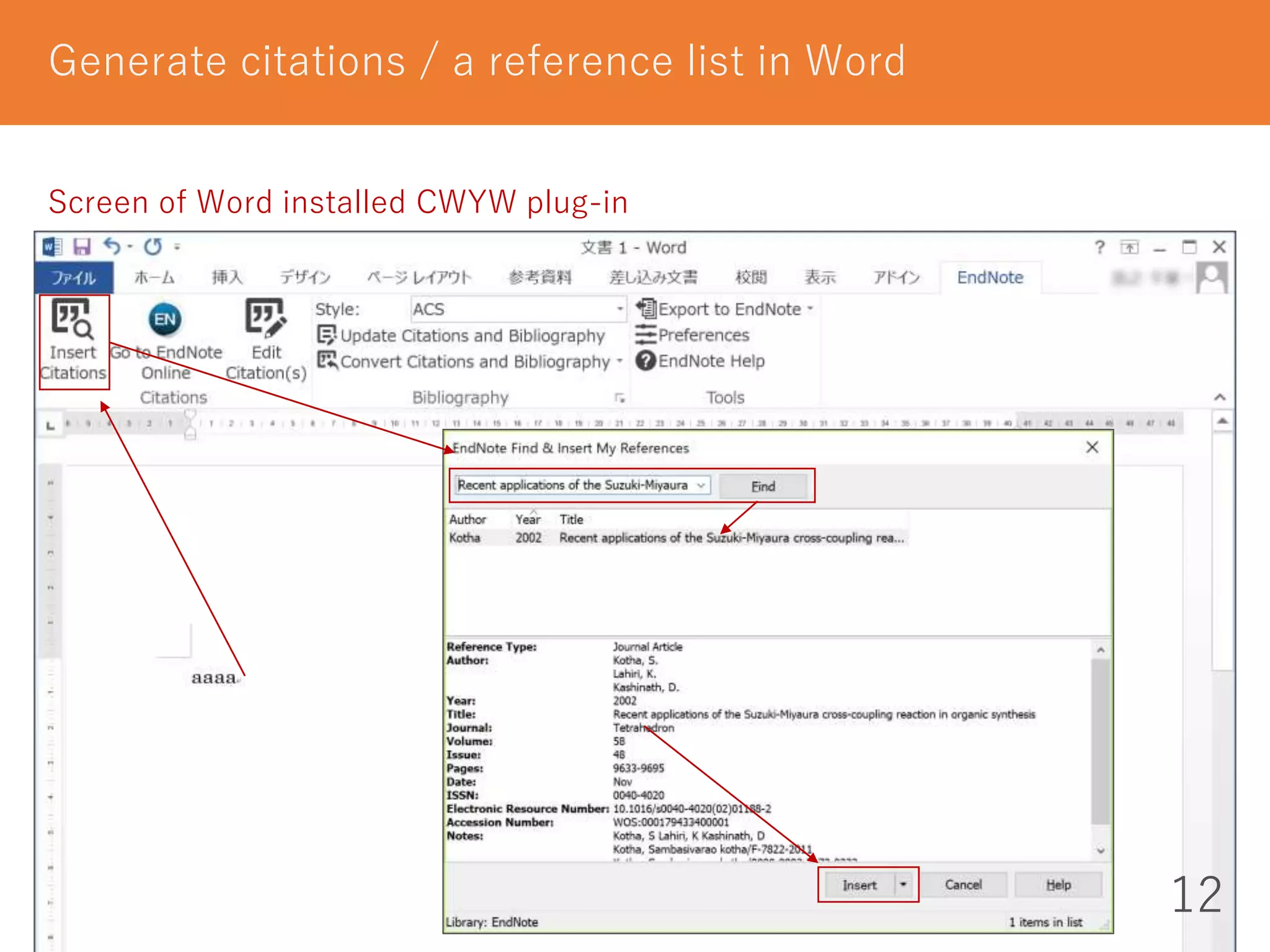Expand the Quick Access Toolbar customize arrow
The image size is (1270, 952).
coord(177,247)
